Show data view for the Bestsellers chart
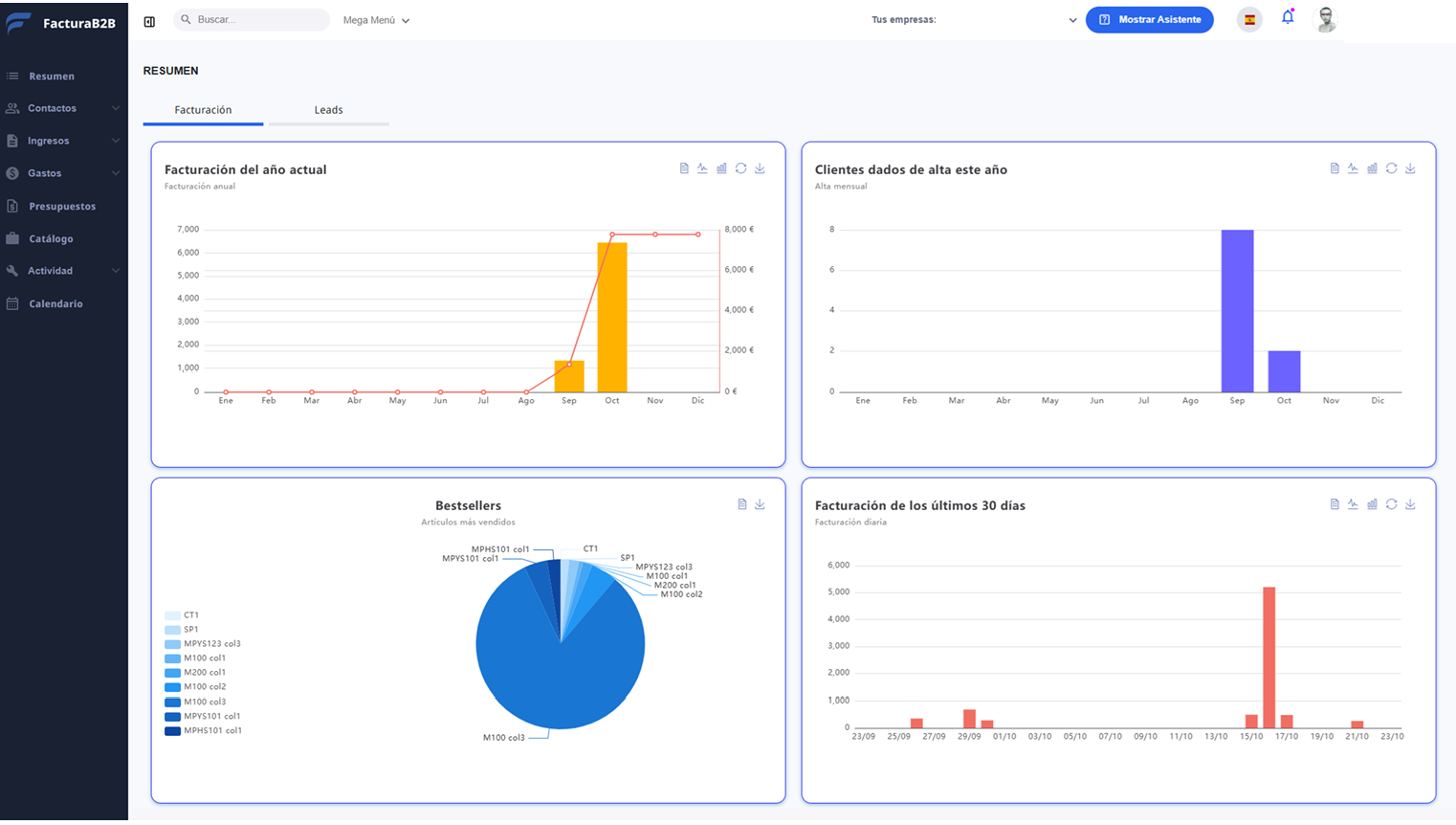The height and width of the screenshot is (825, 1456). click(741, 504)
